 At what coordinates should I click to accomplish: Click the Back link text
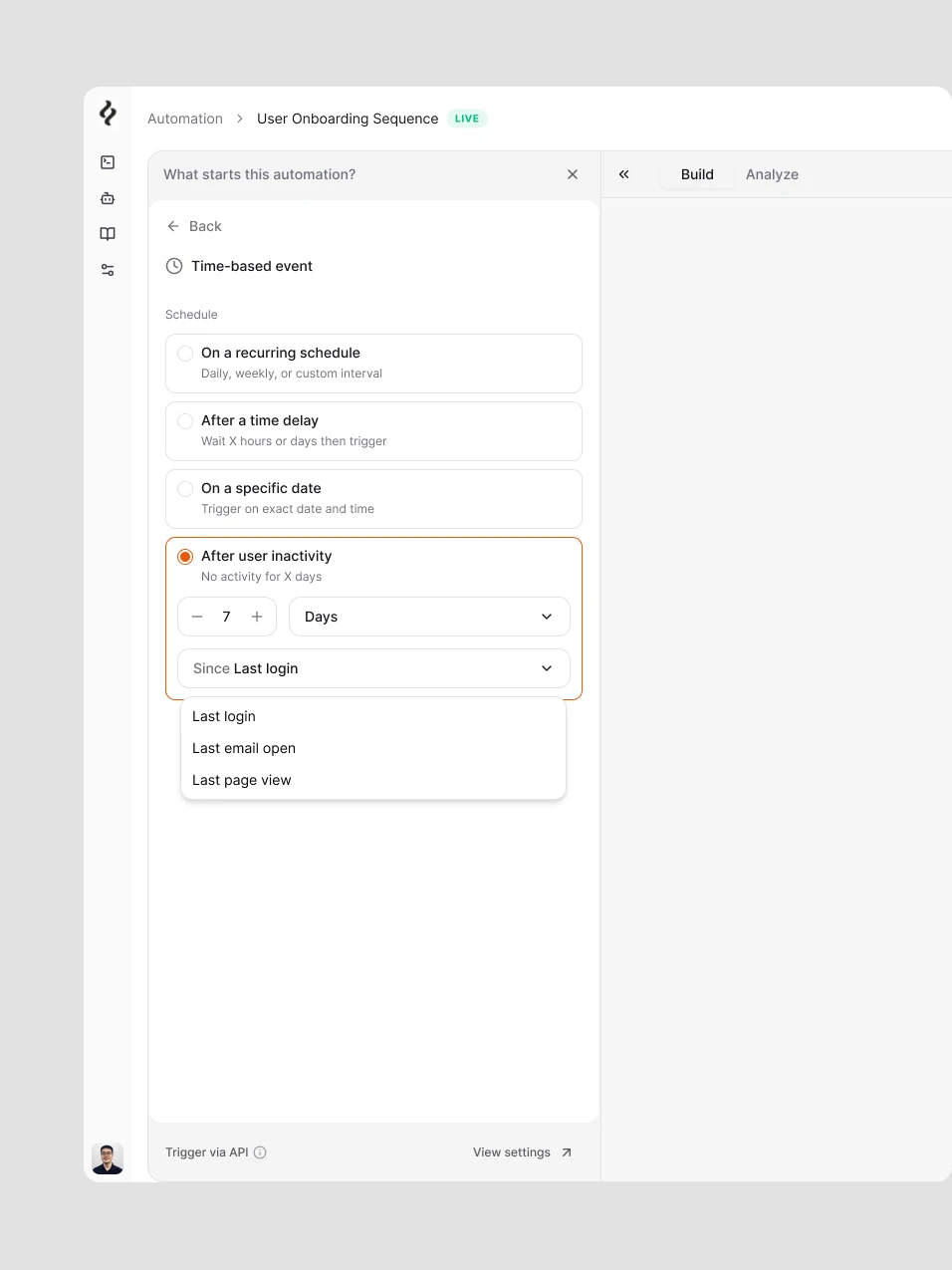(205, 226)
